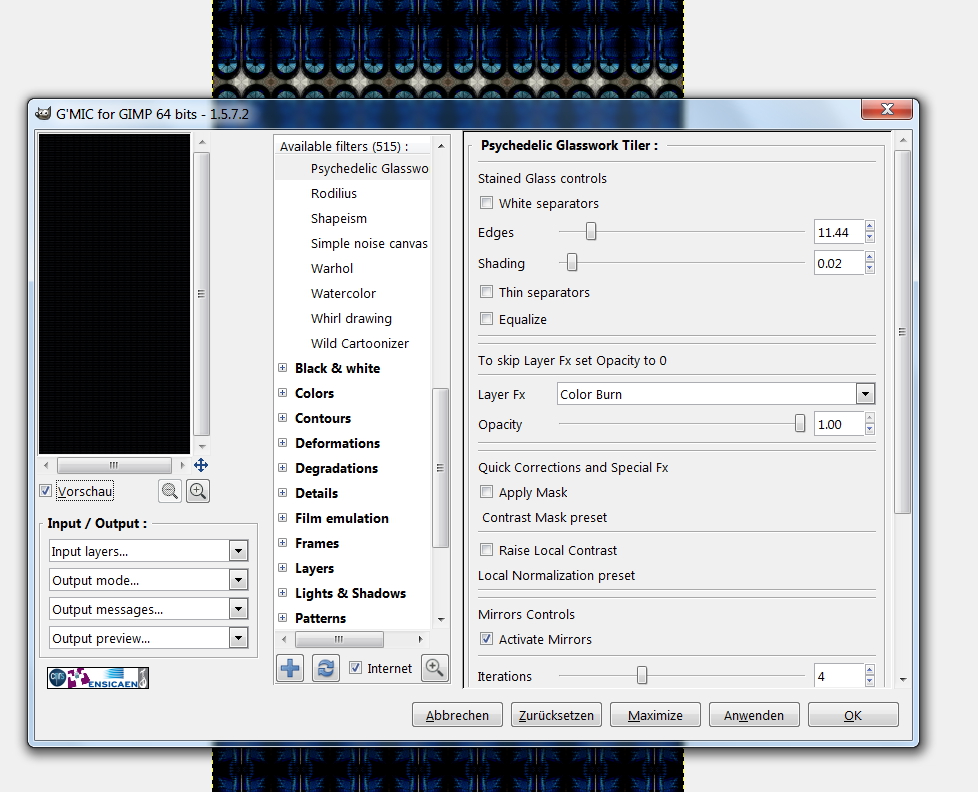Select the Watercolor filter in list
The height and width of the screenshot is (792, 978).
[x=343, y=293]
